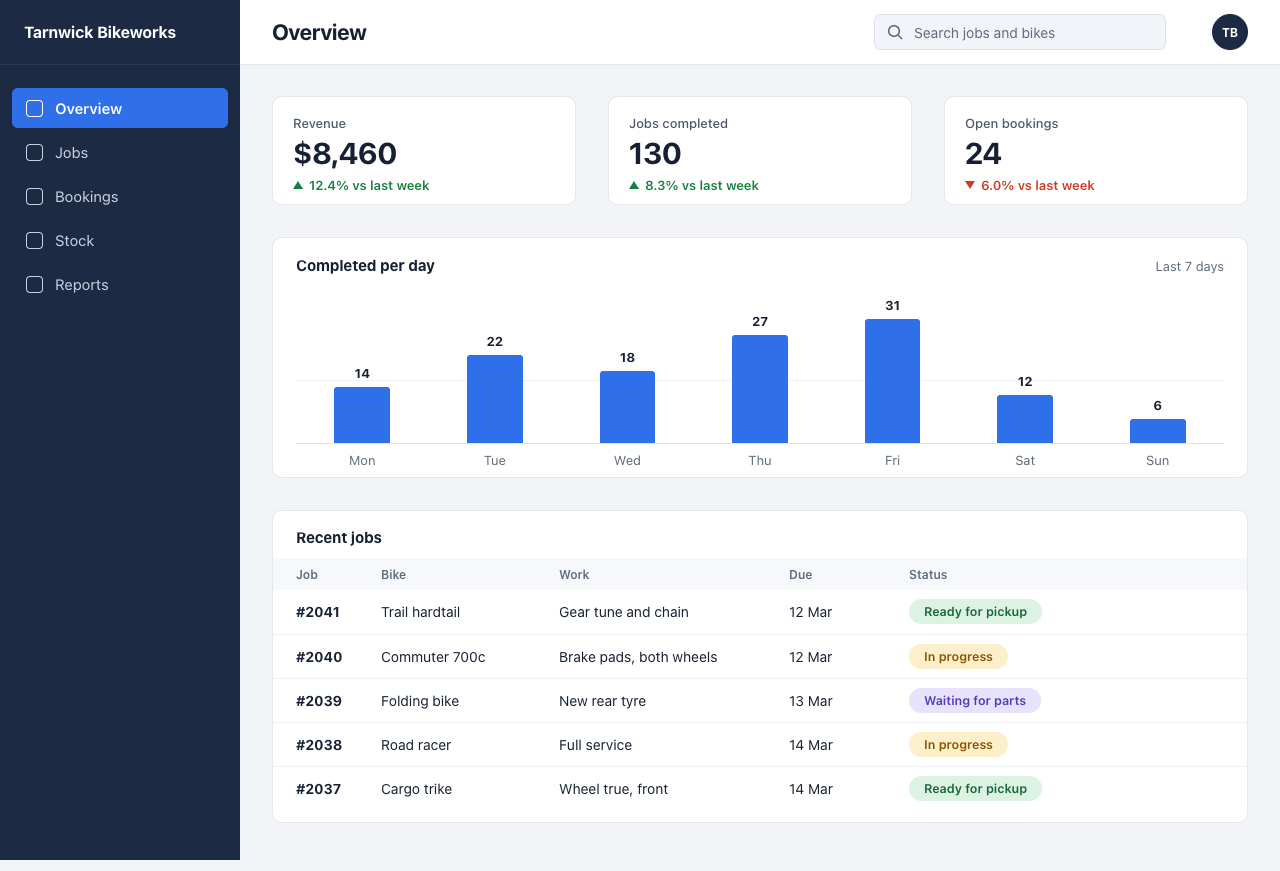Click the Sunday bar in the chart
This screenshot has height=871, width=1280.
click(x=1158, y=431)
